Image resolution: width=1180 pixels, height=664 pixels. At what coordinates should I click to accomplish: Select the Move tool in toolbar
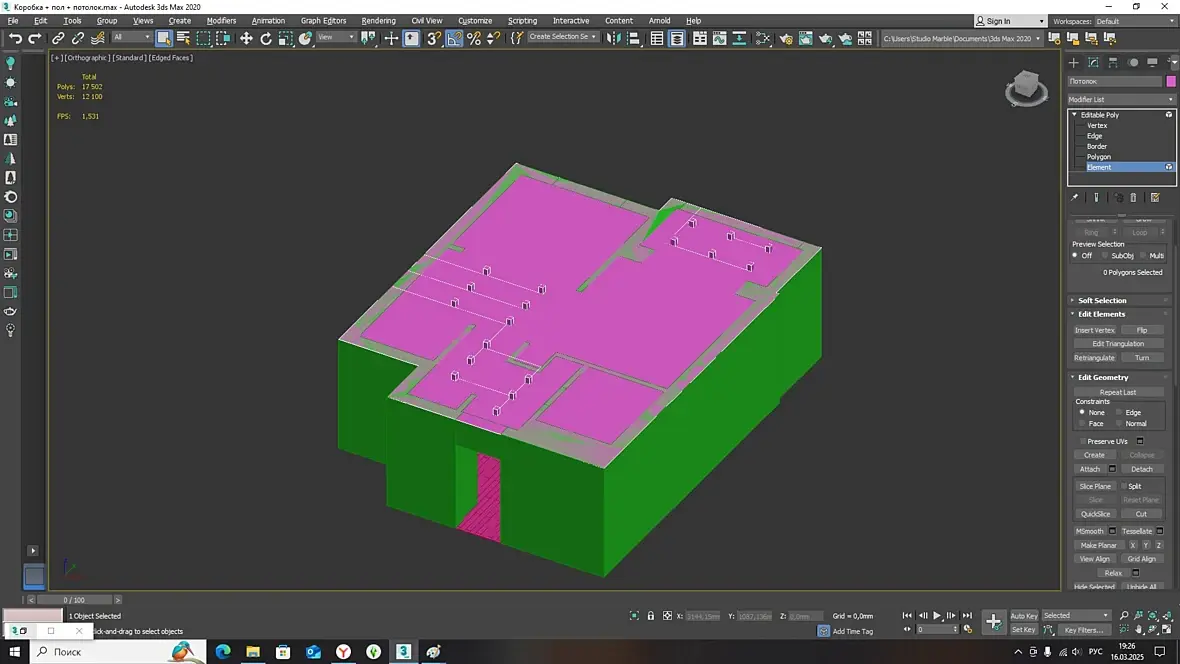click(246, 38)
